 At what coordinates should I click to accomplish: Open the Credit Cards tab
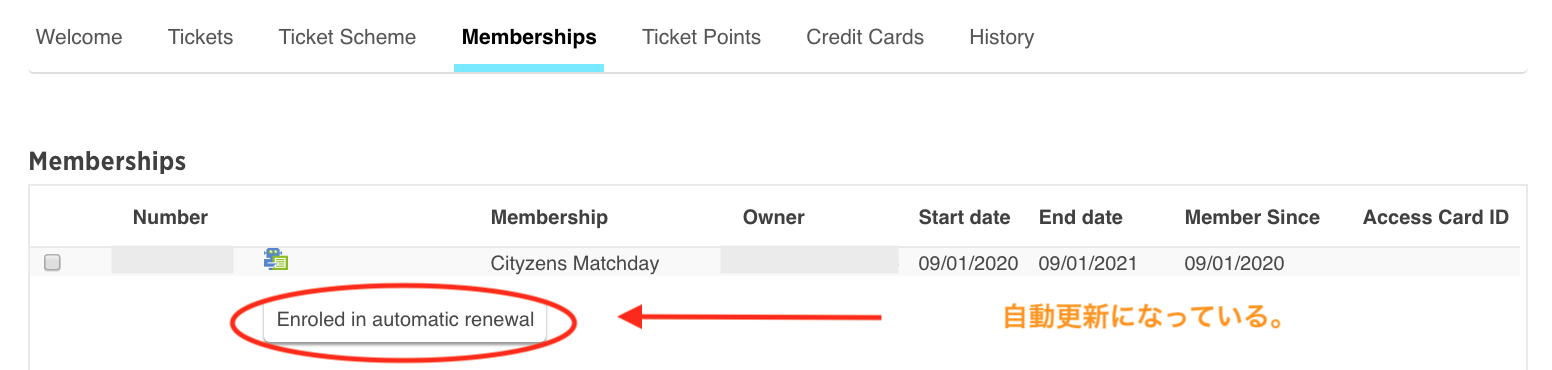pos(865,37)
